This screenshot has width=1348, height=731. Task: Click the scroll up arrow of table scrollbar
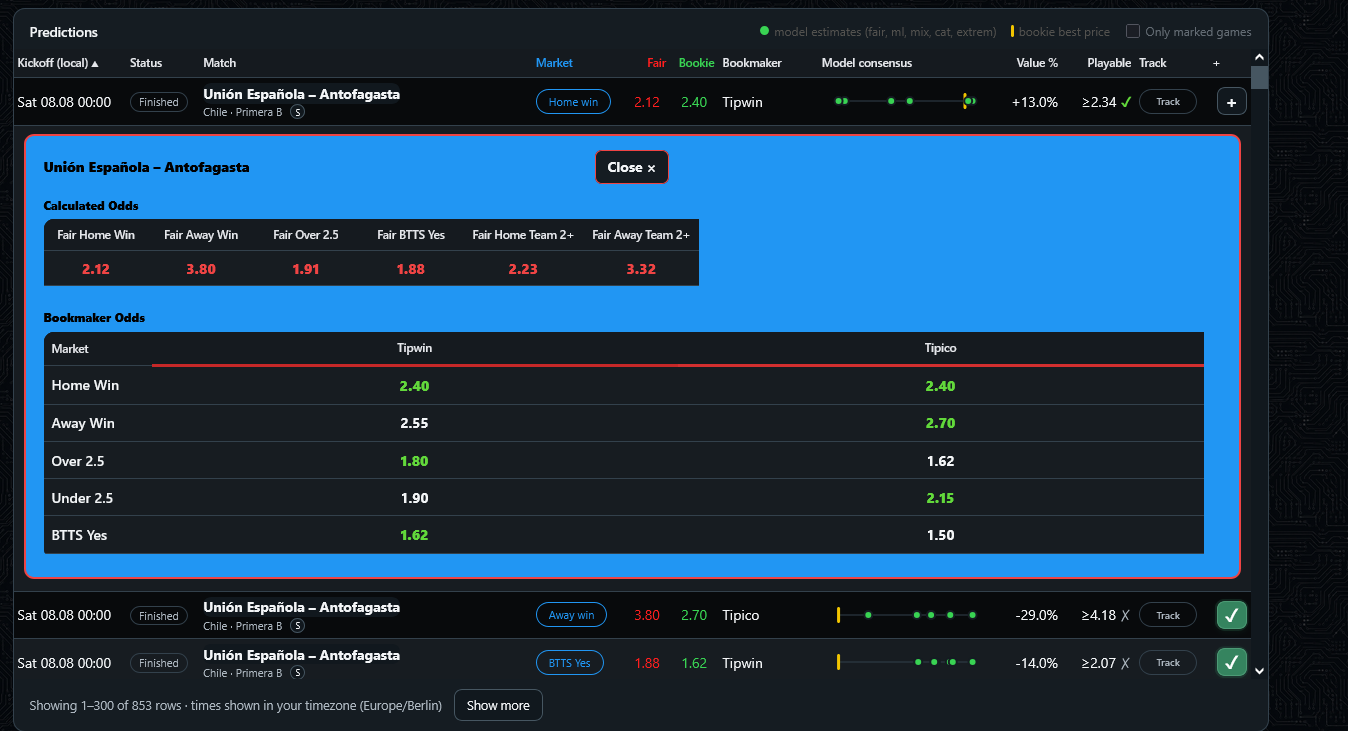1259,57
